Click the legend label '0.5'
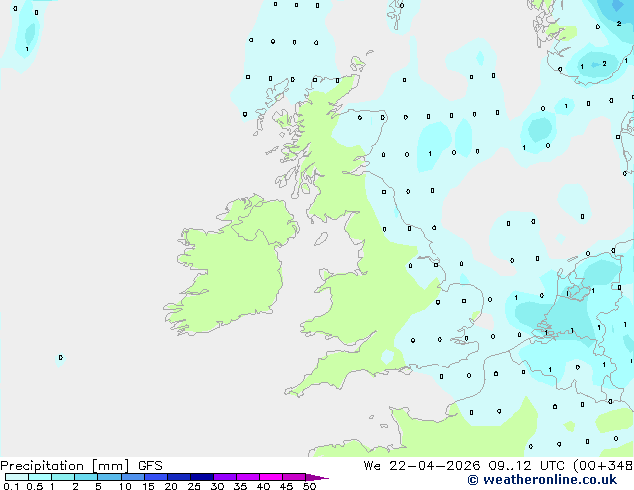 35,486
